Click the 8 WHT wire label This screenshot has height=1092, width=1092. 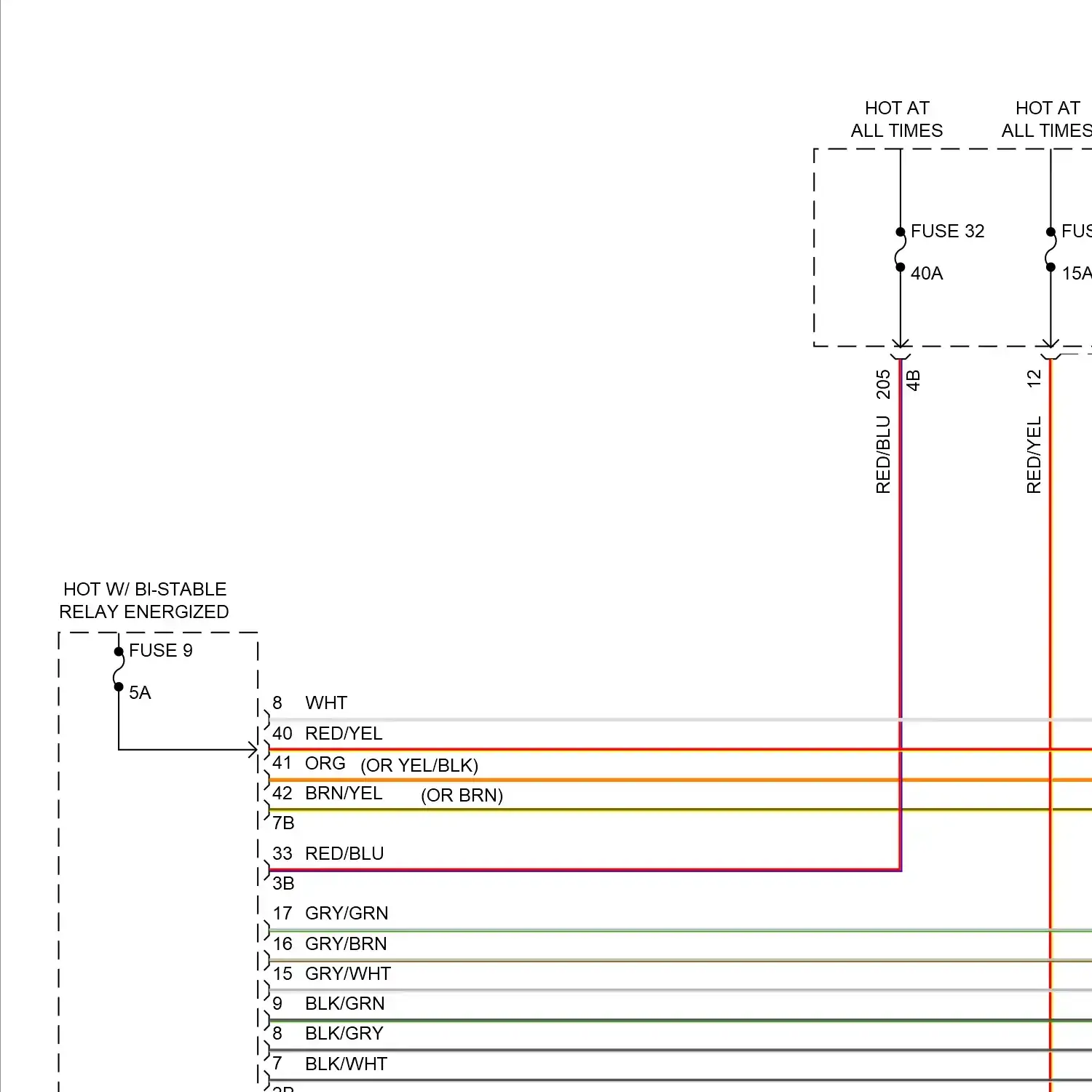309,703
